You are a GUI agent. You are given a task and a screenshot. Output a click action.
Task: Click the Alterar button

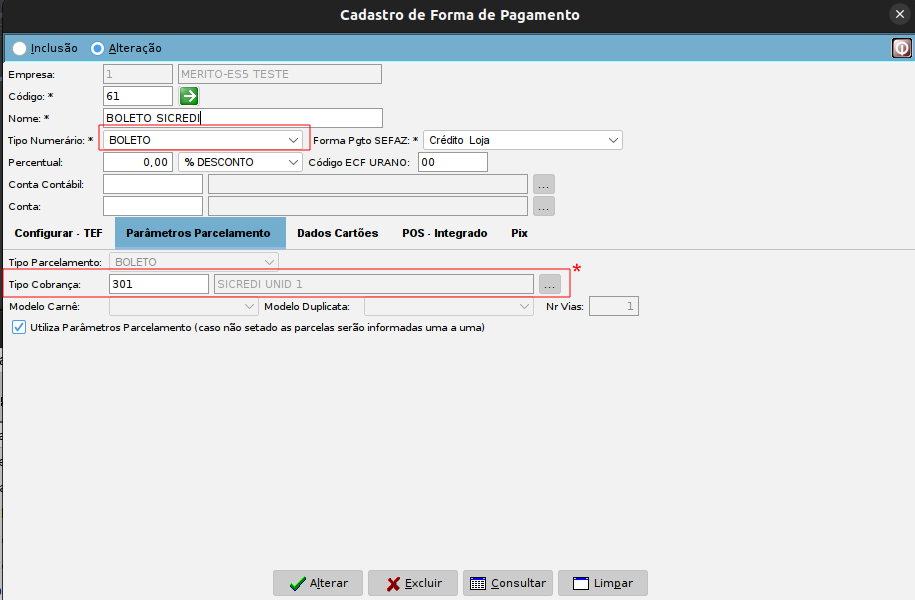pos(317,583)
